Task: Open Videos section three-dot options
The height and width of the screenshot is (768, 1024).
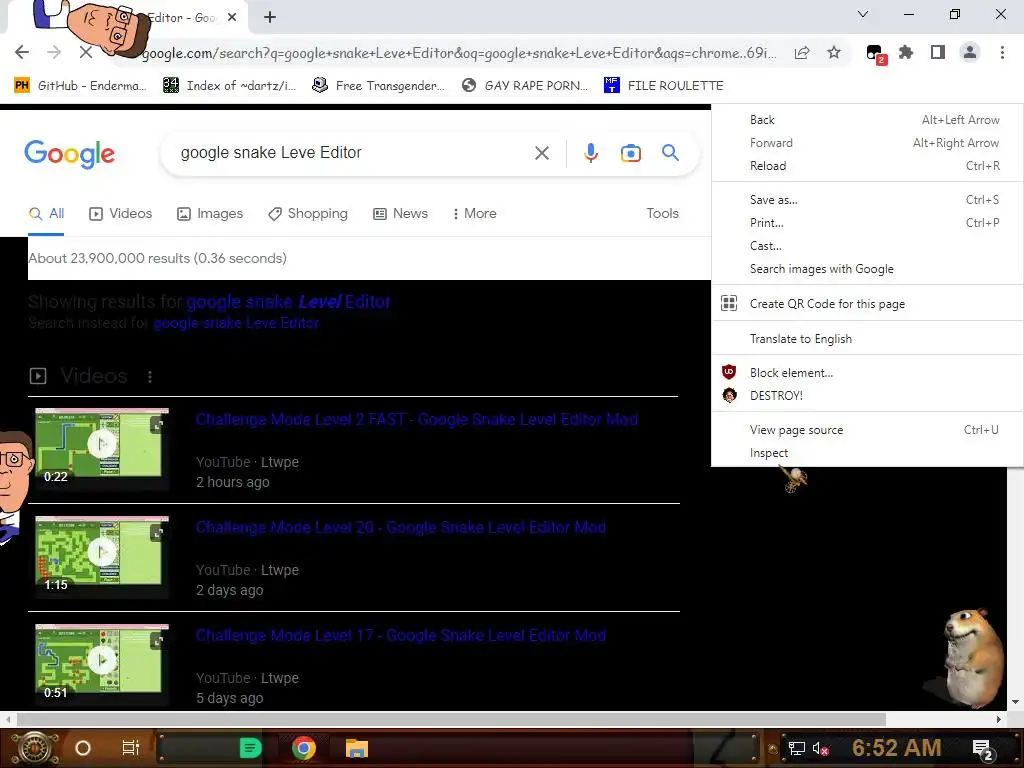Action: pos(150,377)
